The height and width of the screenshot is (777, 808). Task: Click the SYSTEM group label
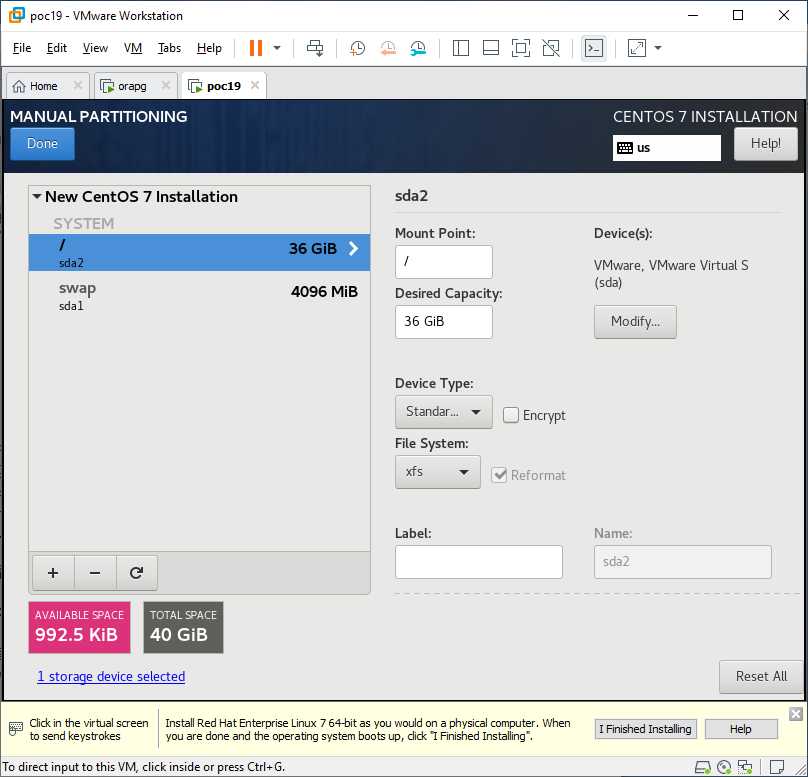(83, 224)
